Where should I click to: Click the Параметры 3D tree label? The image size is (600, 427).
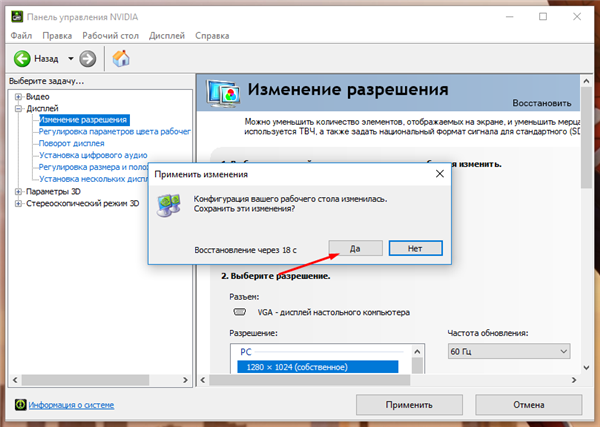click(x=53, y=191)
